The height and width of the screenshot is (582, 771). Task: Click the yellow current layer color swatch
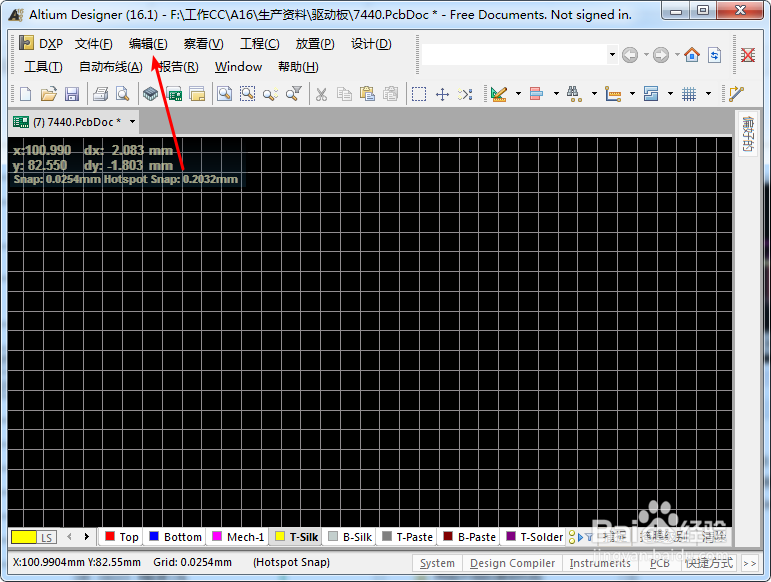tap(24, 537)
